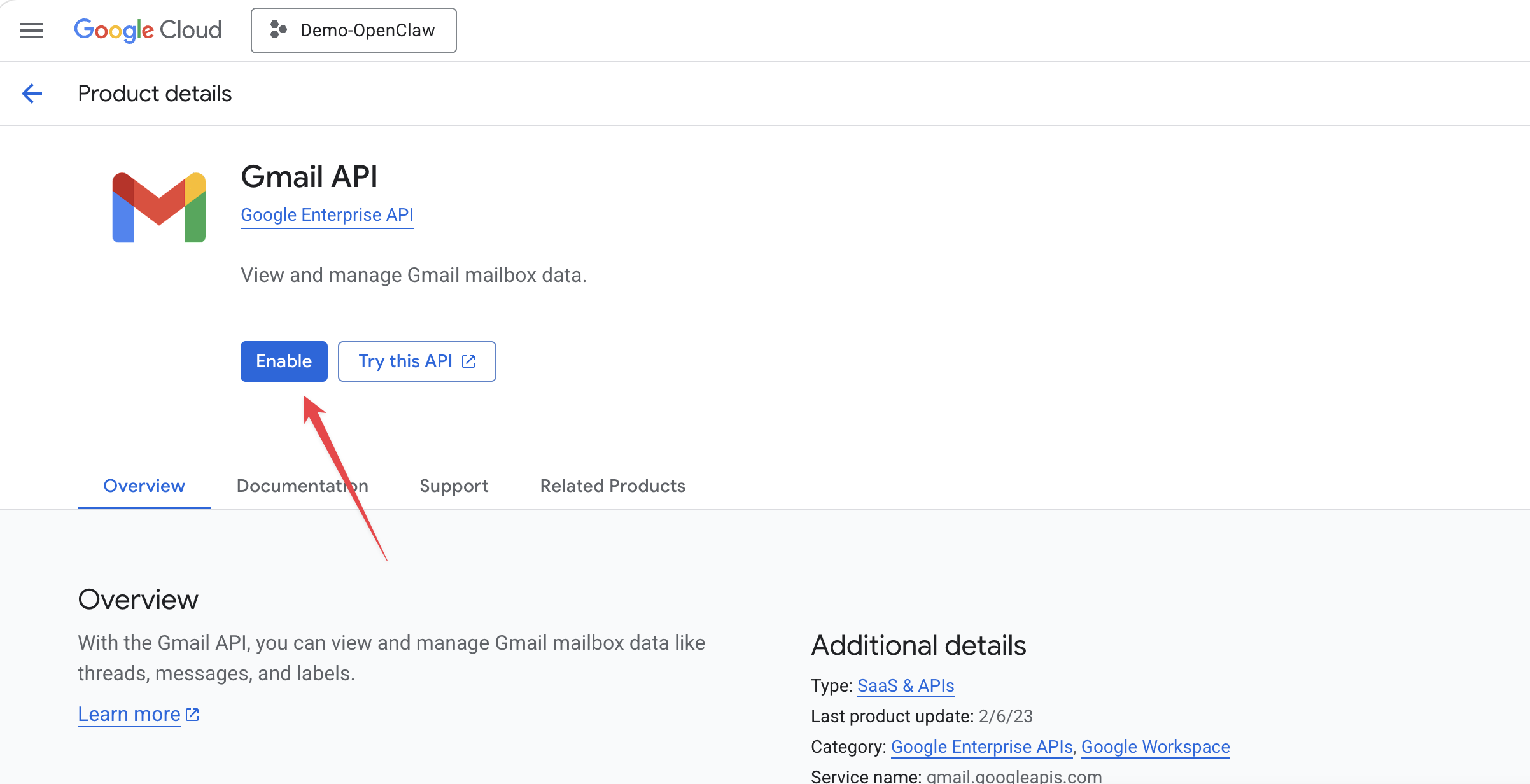This screenshot has width=1530, height=784.
Task: Click the Gmail API product logo
Action: point(158,206)
